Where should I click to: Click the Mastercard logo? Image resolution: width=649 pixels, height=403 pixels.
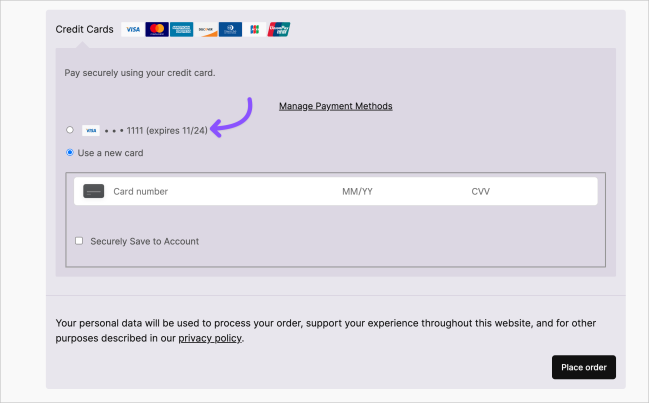[156, 30]
